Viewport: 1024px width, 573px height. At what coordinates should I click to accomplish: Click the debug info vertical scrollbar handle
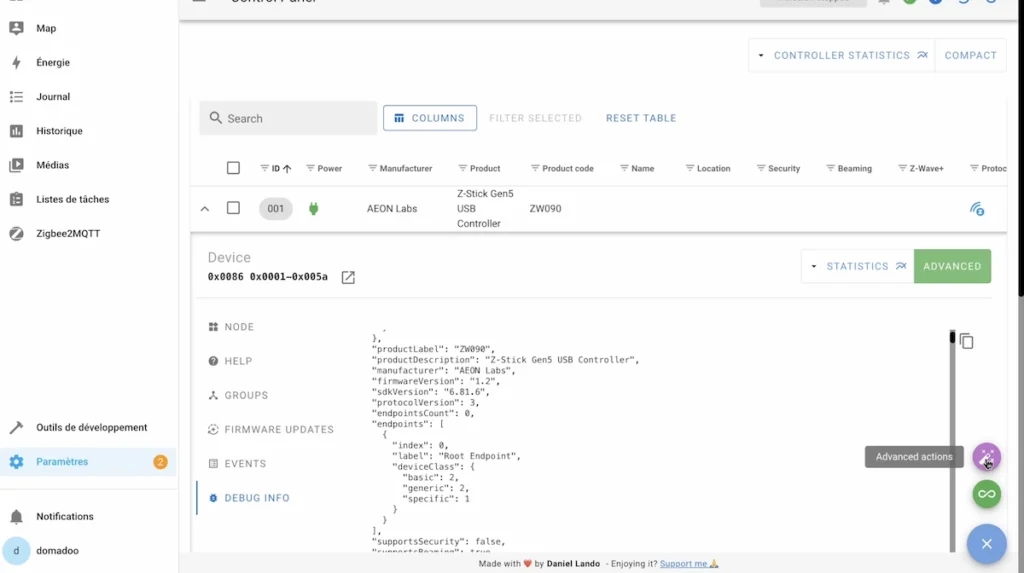tap(952, 337)
